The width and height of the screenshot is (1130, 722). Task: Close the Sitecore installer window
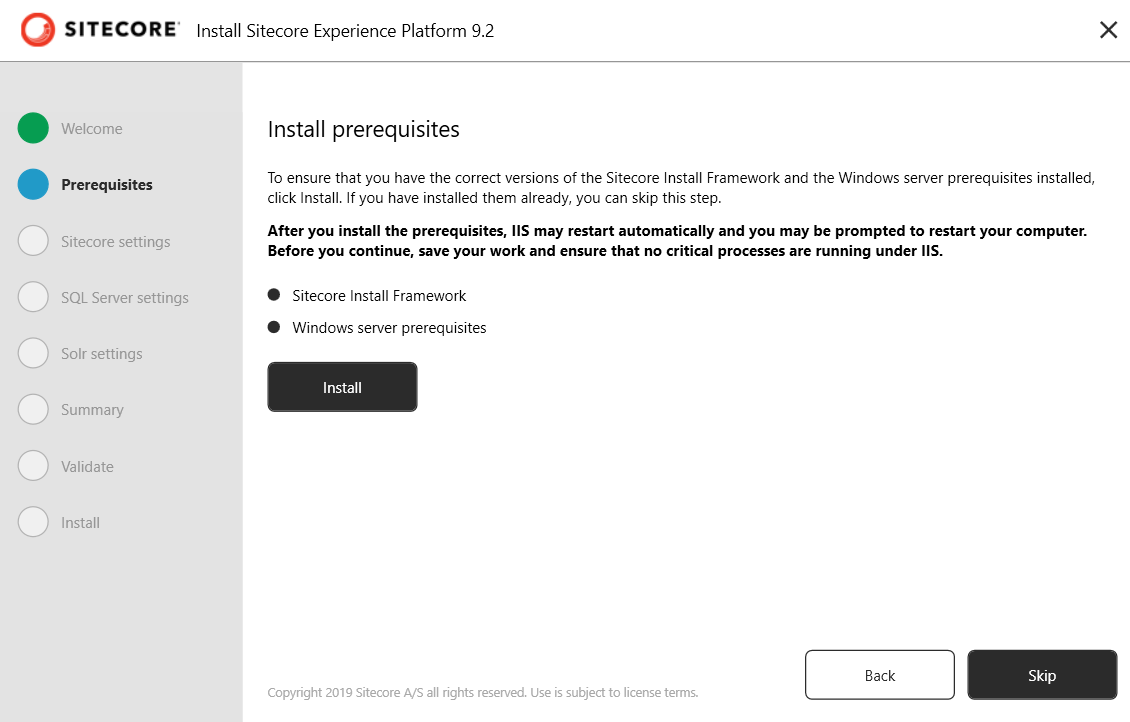[1108, 30]
